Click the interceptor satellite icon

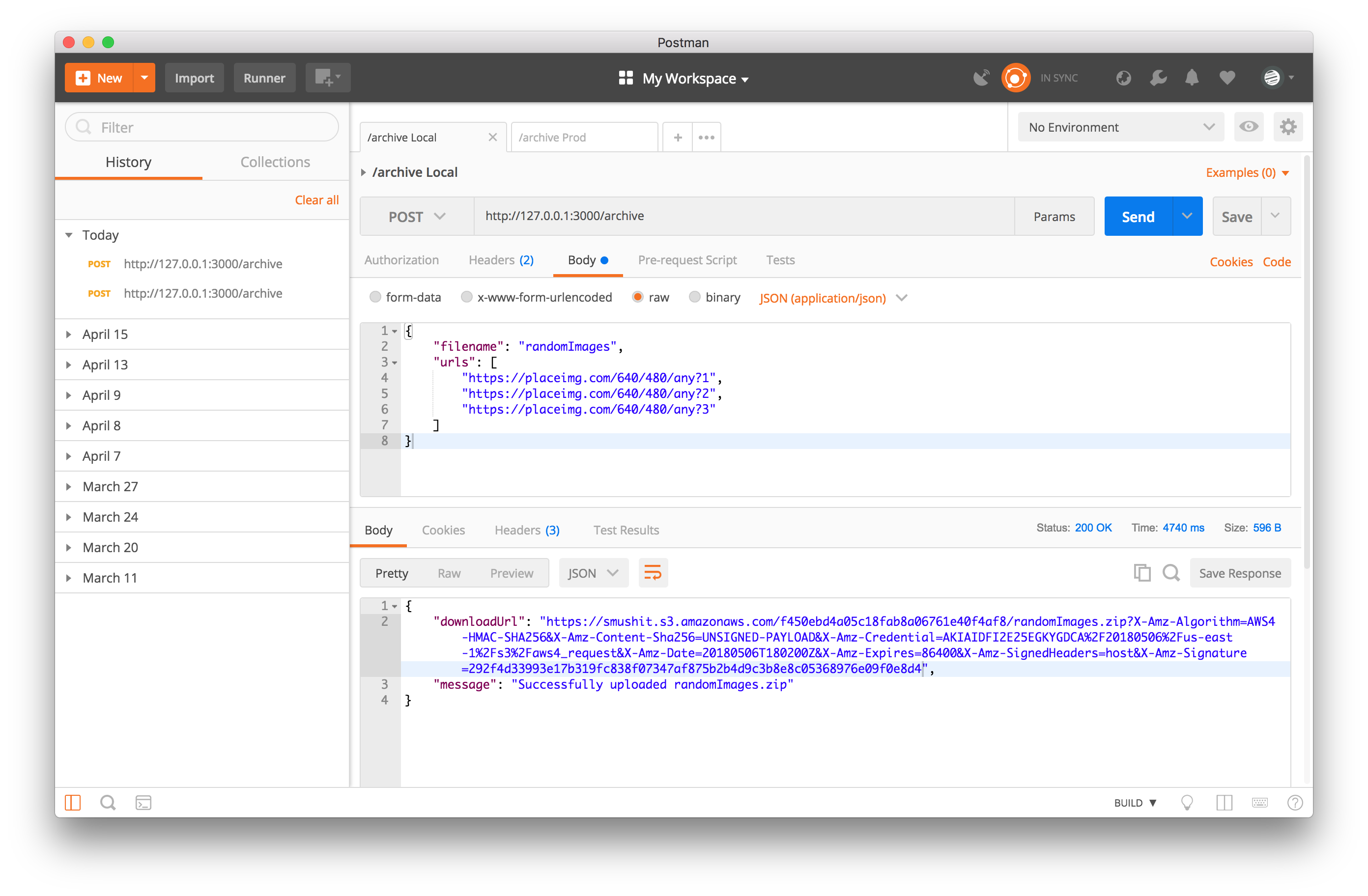981,78
